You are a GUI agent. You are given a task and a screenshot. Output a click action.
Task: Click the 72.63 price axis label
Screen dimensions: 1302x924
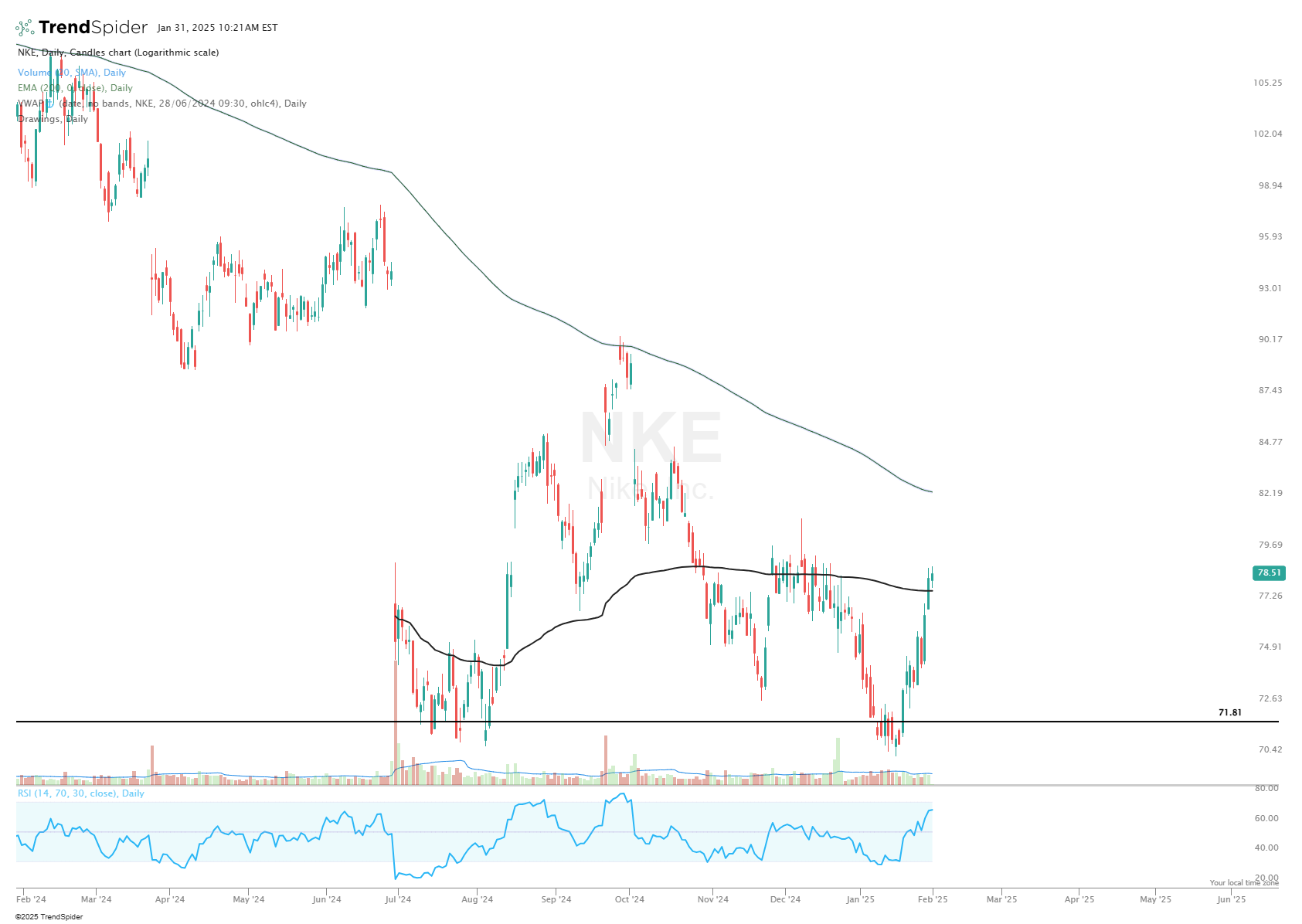(1270, 698)
